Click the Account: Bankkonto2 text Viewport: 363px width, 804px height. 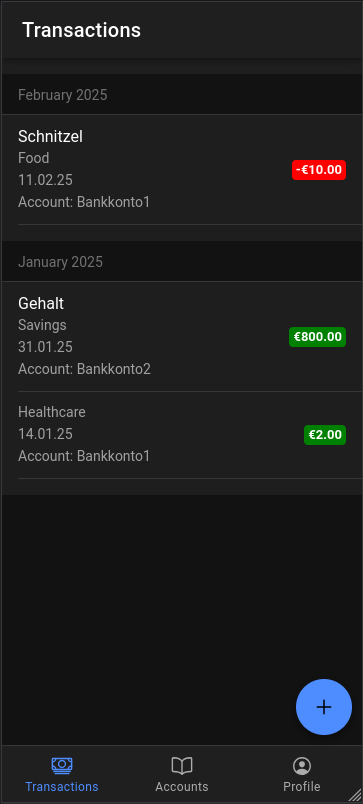pyautogui.click(x=85, y=369)
